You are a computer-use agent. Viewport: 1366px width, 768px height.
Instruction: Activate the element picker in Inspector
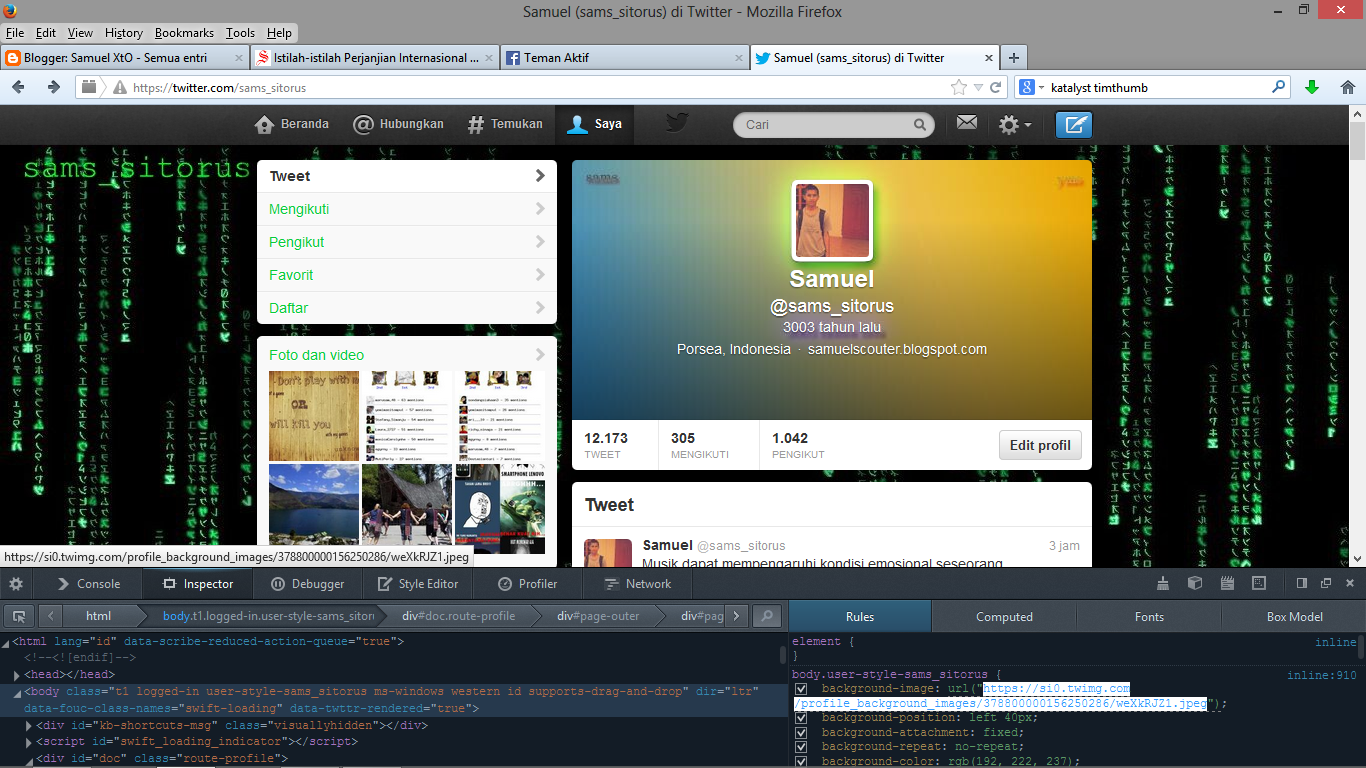click(x=18, y=616)
